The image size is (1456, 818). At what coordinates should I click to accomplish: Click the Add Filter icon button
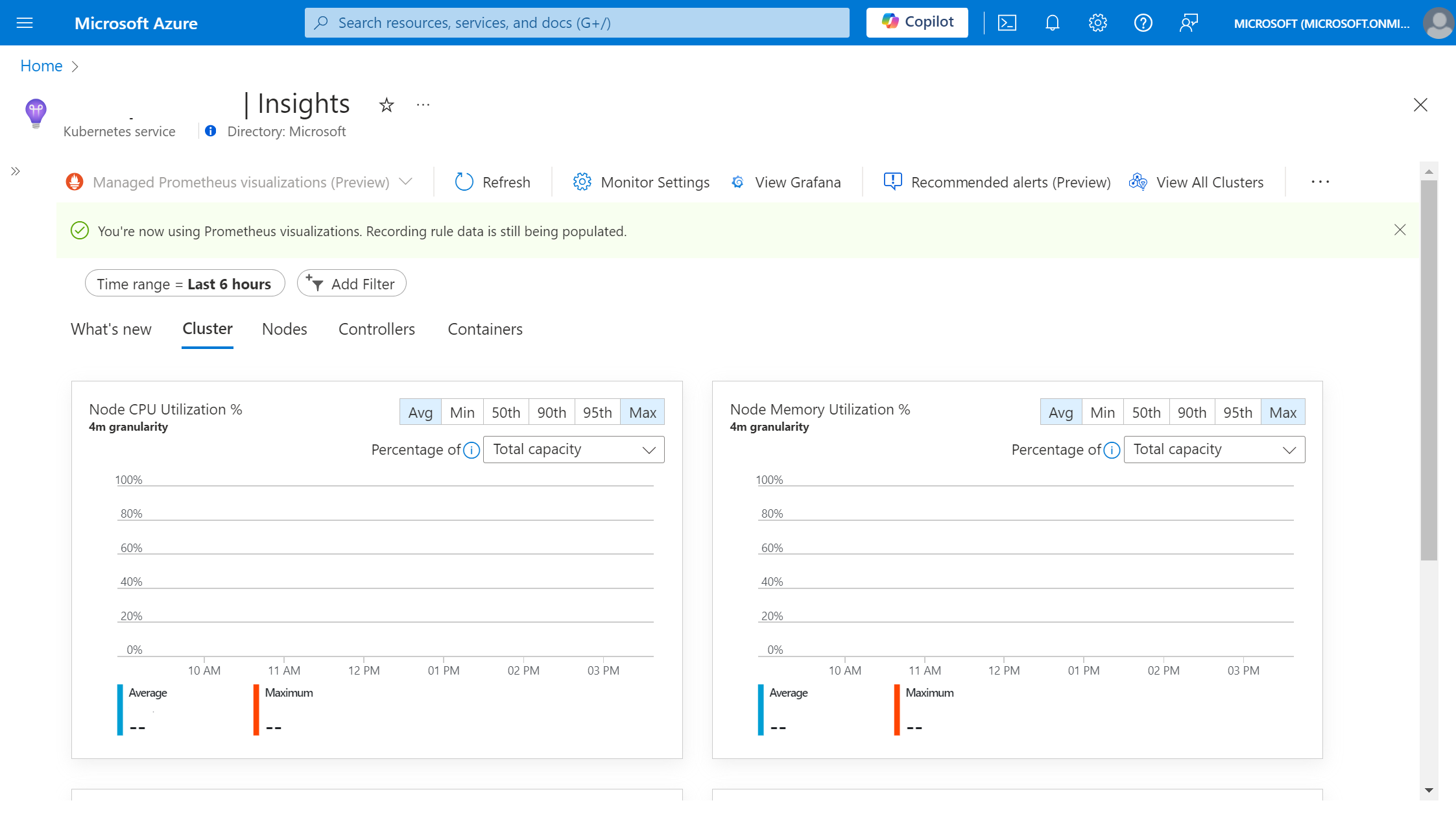317,283
